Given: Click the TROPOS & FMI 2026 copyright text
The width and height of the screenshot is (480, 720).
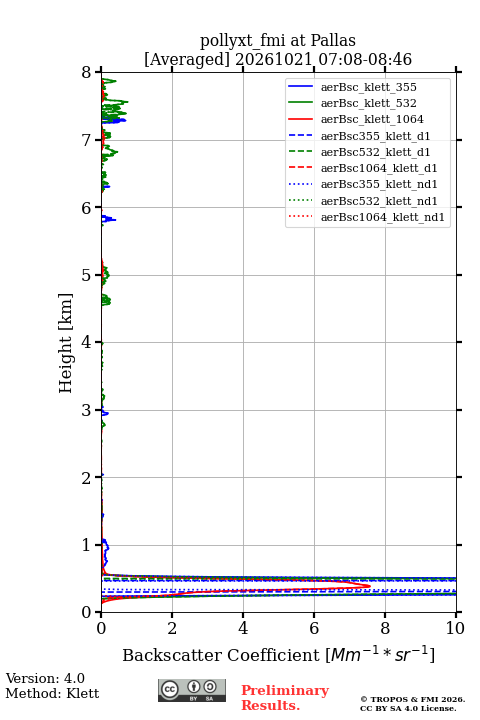Looking at the screenshot, I should coord(412,699).
